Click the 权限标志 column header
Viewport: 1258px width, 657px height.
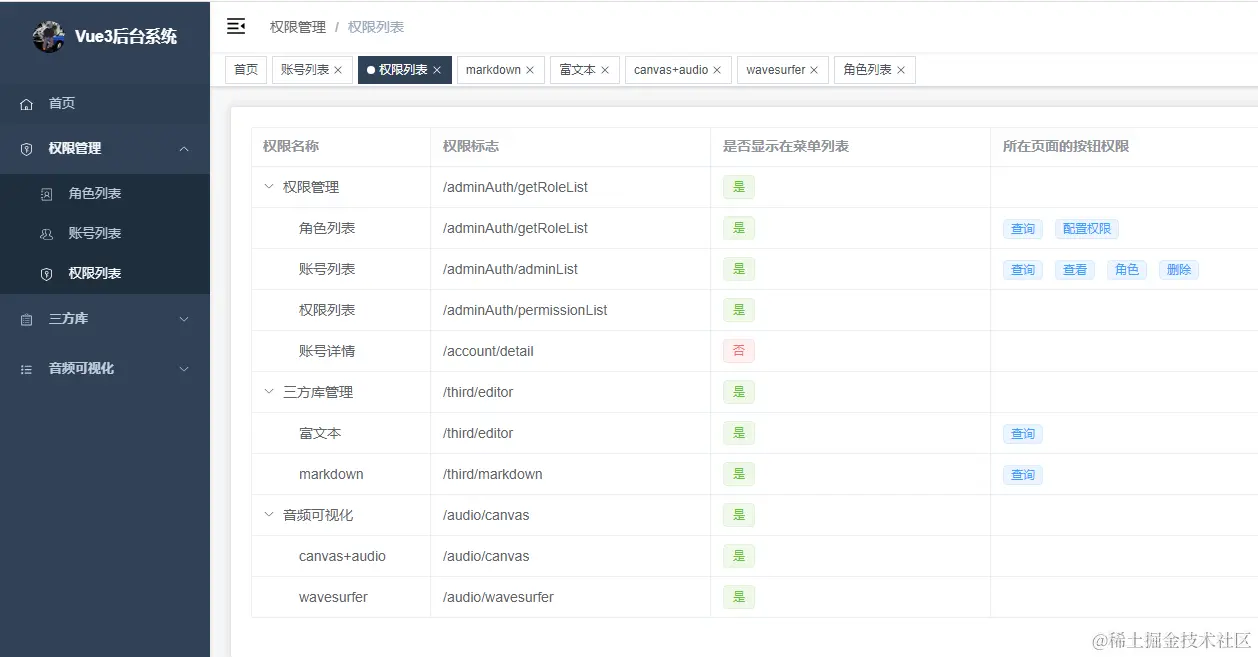570,146
